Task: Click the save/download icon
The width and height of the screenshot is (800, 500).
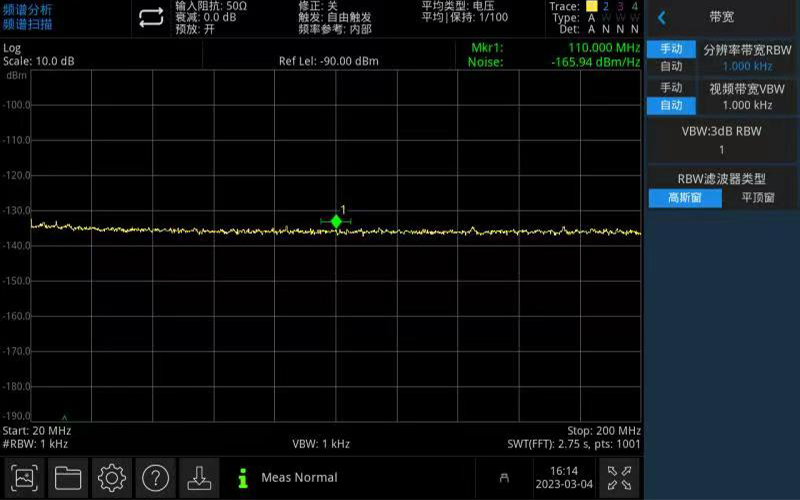Action: (200, 478)
